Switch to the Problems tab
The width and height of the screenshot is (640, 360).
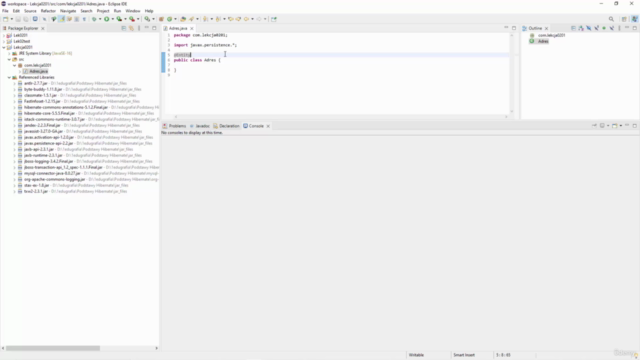coord(175,126)
